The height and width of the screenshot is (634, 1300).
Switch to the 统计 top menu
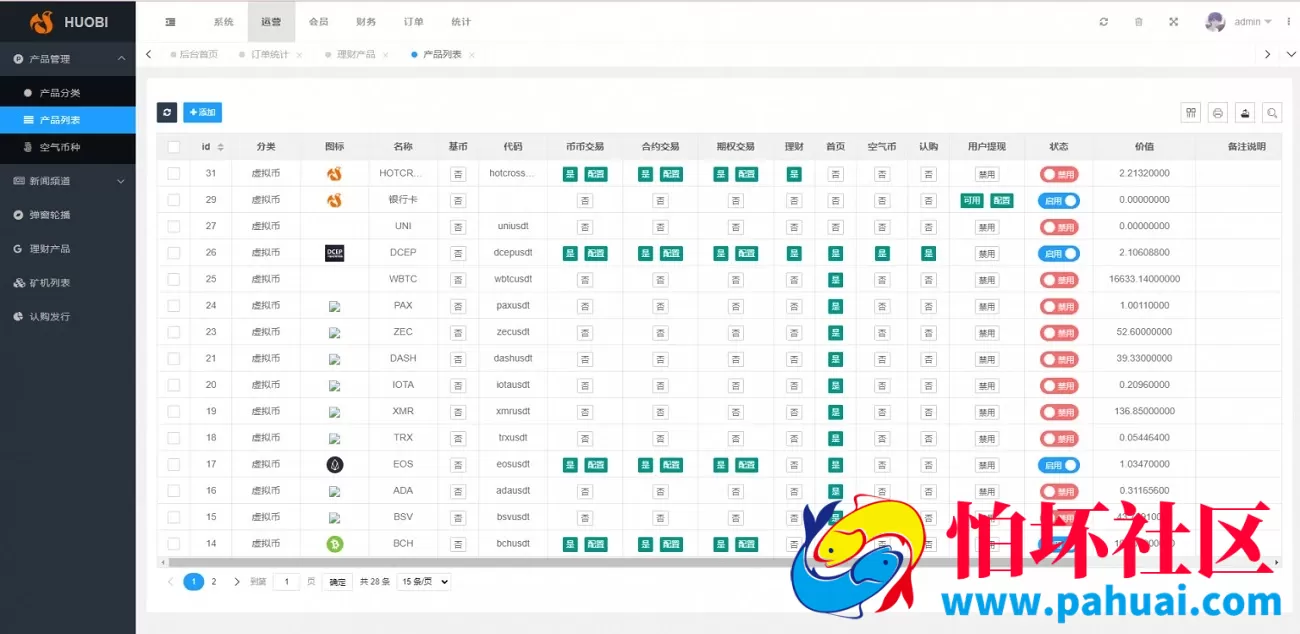point(461,22)
